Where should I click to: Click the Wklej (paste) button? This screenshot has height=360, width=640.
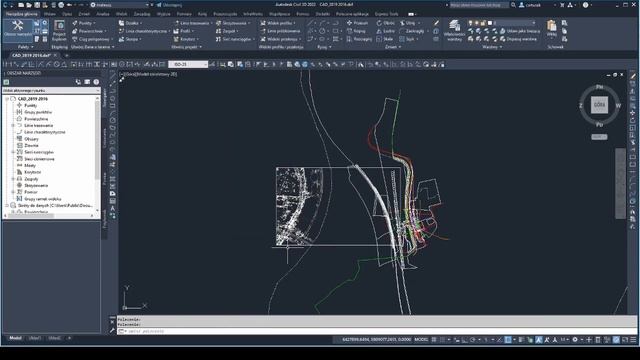551,29
